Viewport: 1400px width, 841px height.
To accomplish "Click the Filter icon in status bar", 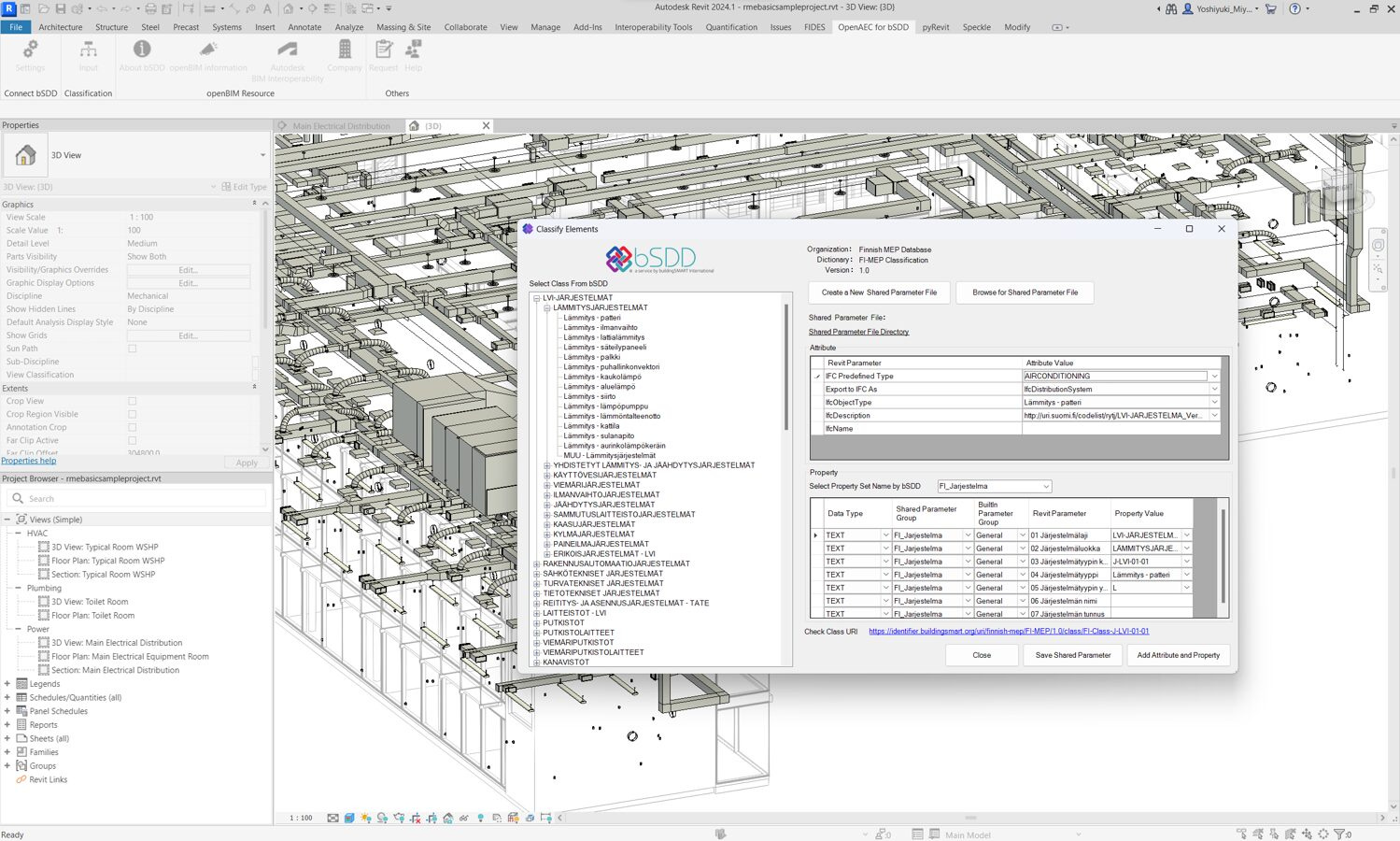I will coord(1339,834).
